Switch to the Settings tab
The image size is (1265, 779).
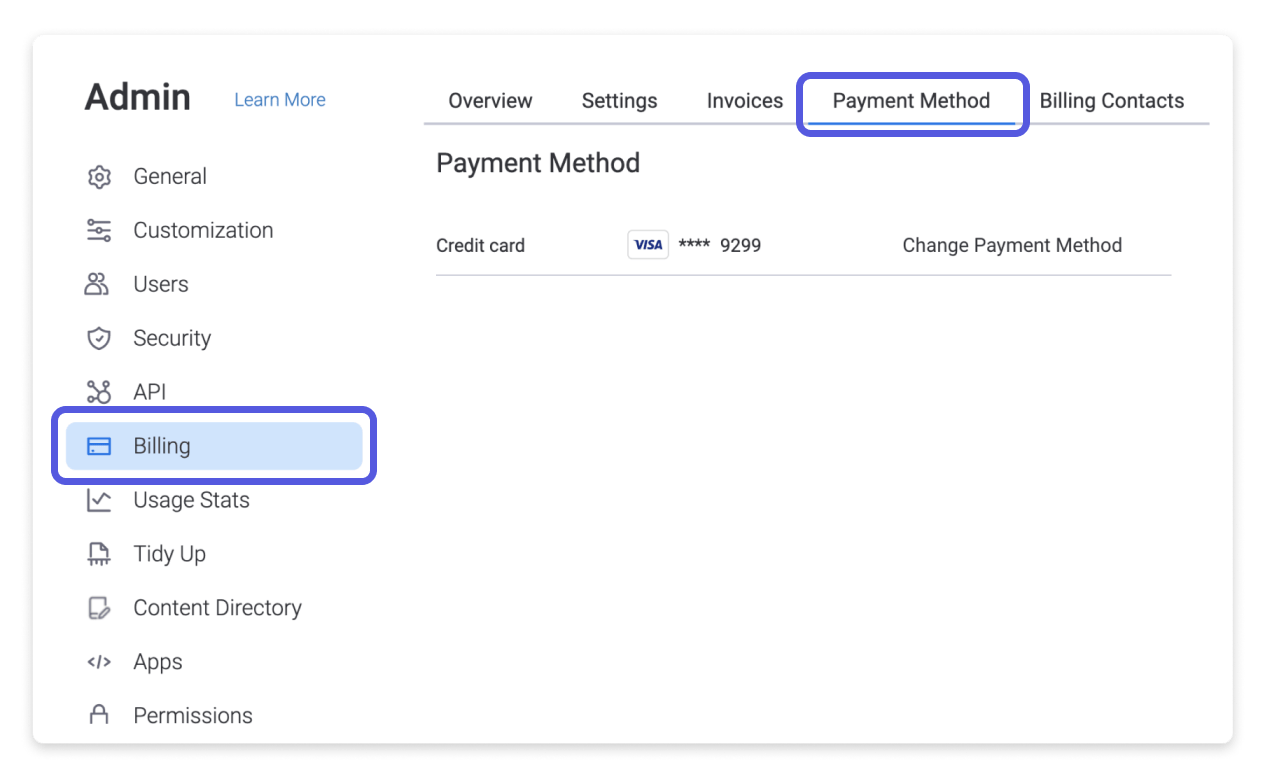click(x=619, y=100)
